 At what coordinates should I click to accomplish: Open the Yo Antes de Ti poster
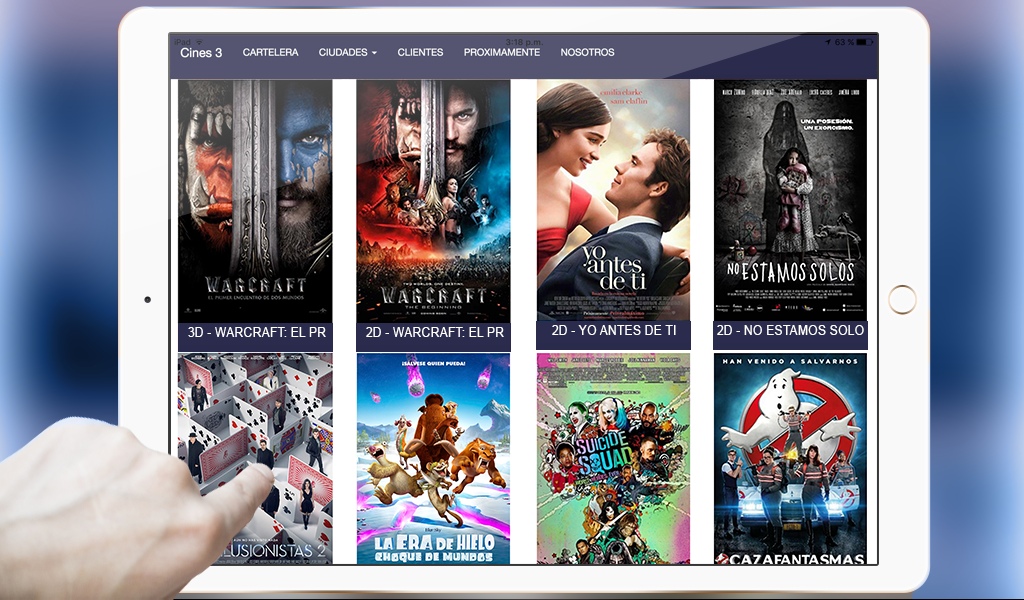pos(613,200)
